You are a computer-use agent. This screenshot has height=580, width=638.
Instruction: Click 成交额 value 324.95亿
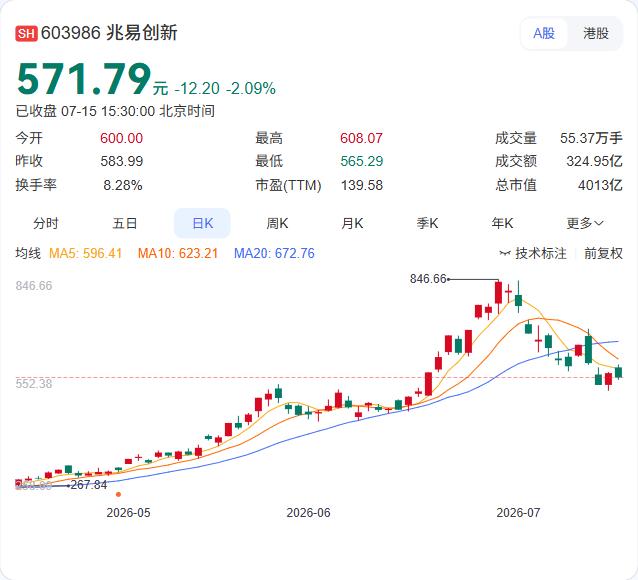click(594, 161)
